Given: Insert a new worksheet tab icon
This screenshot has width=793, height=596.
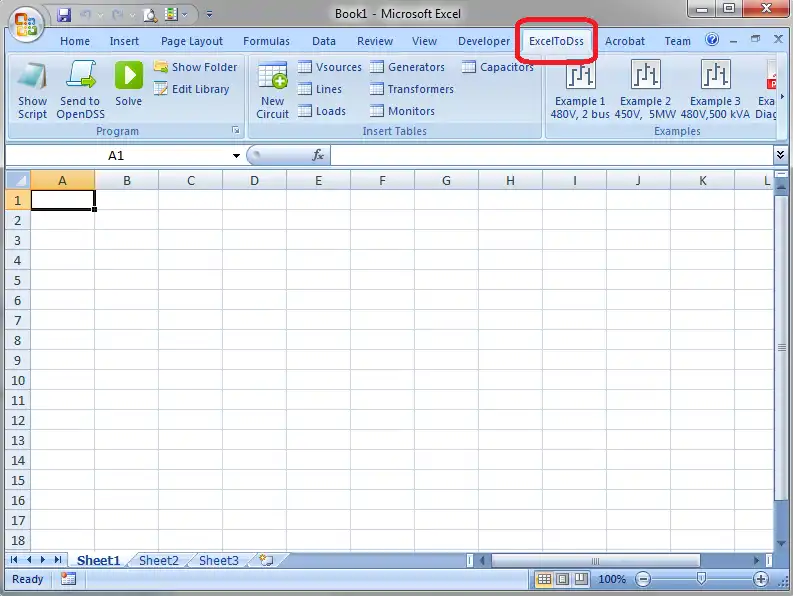Looking at the screenshot, I should point(267,560).
